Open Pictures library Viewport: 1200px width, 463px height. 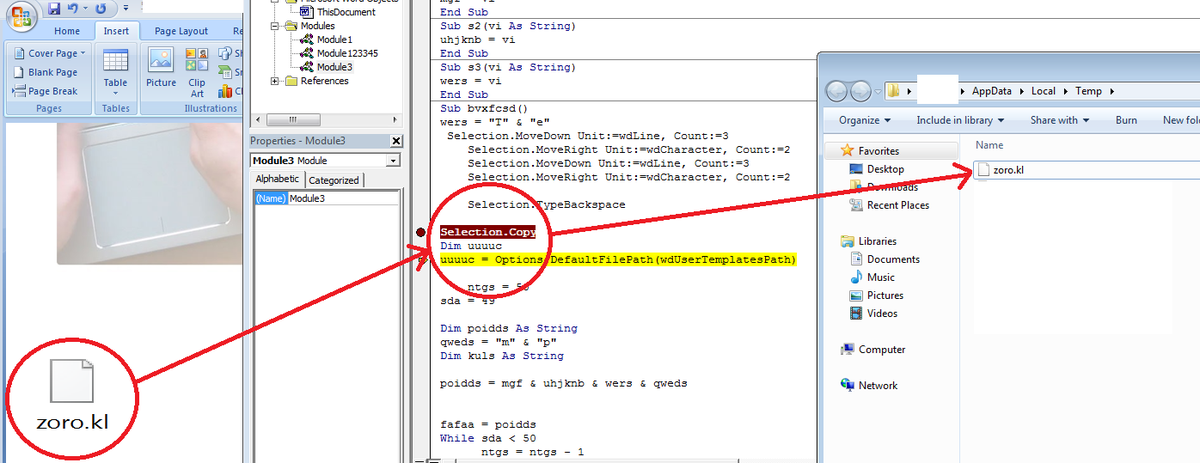click(x=875, y=295)
